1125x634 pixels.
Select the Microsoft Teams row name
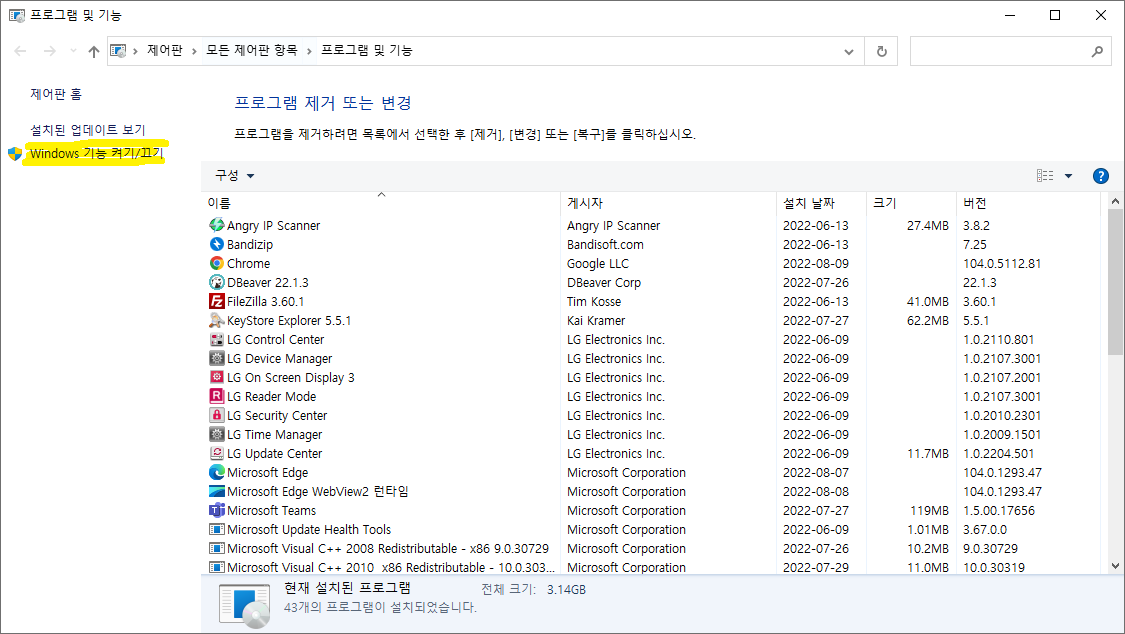(x=271, y=511)
